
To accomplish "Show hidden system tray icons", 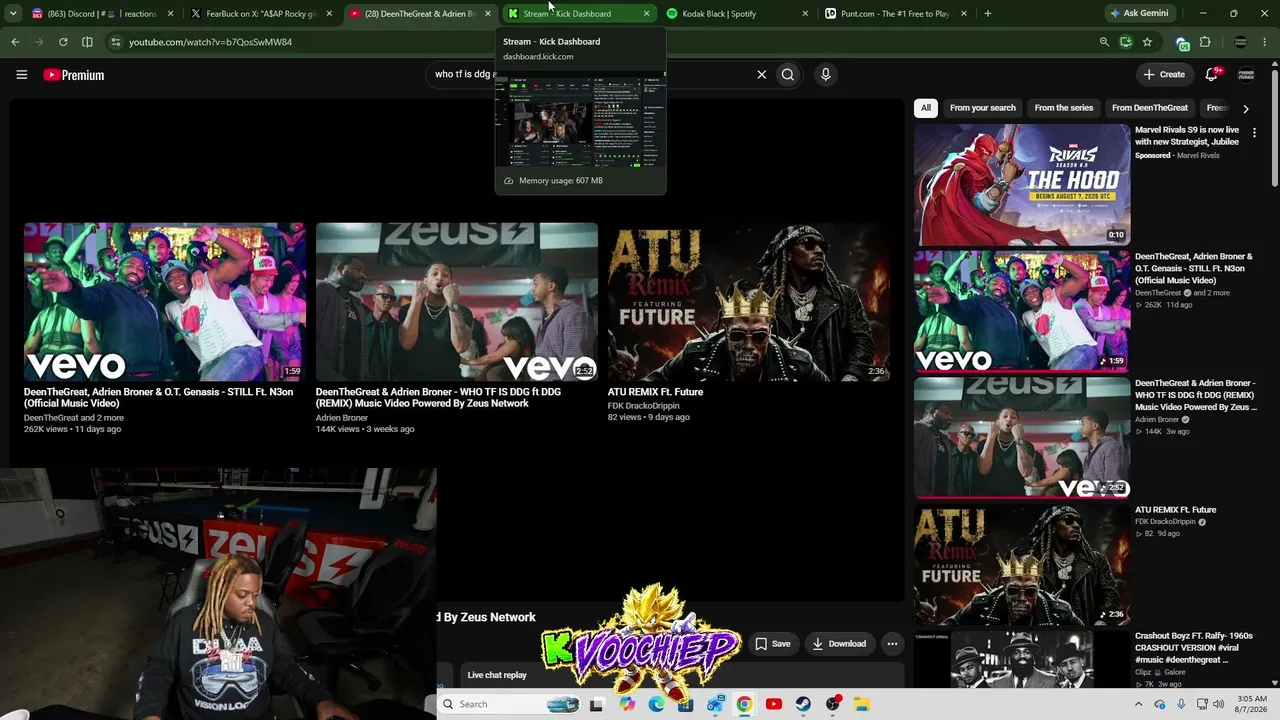I will pyautogui.click(x=1138, y=704).
